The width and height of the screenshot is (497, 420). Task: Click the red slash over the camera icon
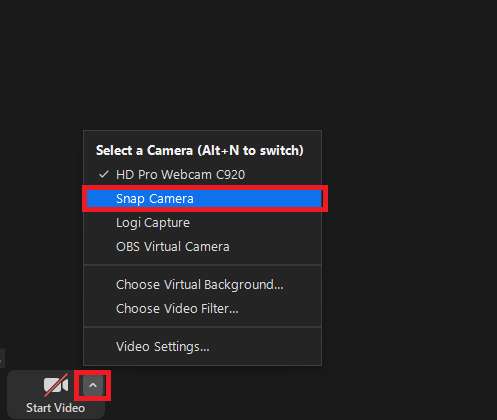point(56,385)
